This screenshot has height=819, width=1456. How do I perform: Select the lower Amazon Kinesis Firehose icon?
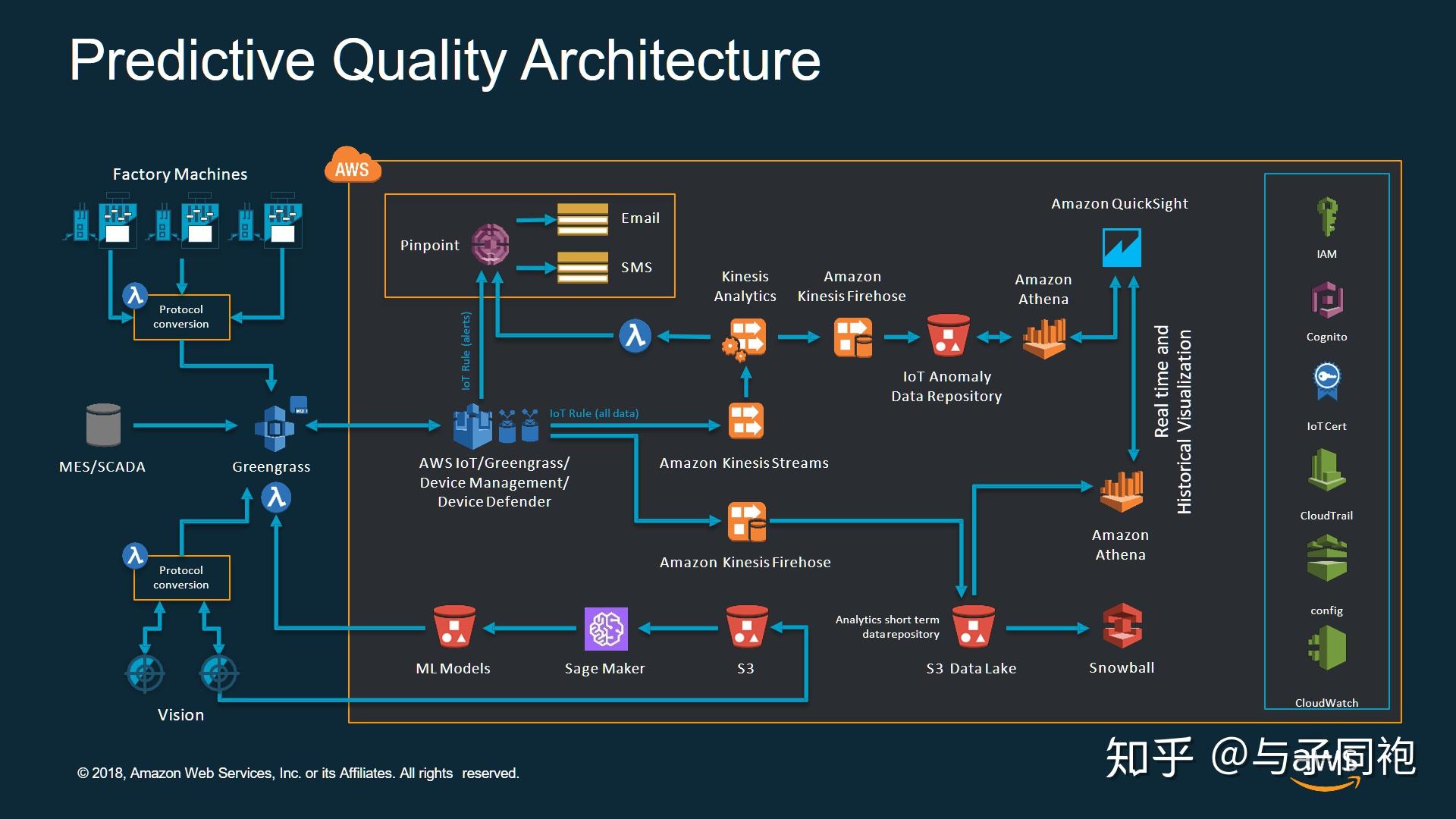[x=746, y=522]
